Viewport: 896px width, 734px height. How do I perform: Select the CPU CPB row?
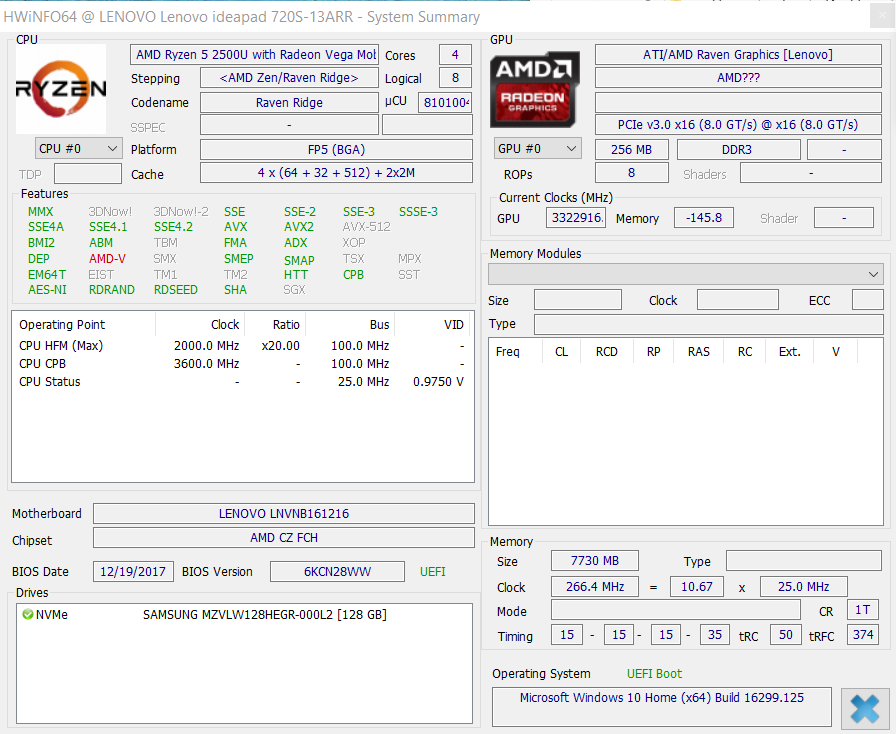(242, 364)
